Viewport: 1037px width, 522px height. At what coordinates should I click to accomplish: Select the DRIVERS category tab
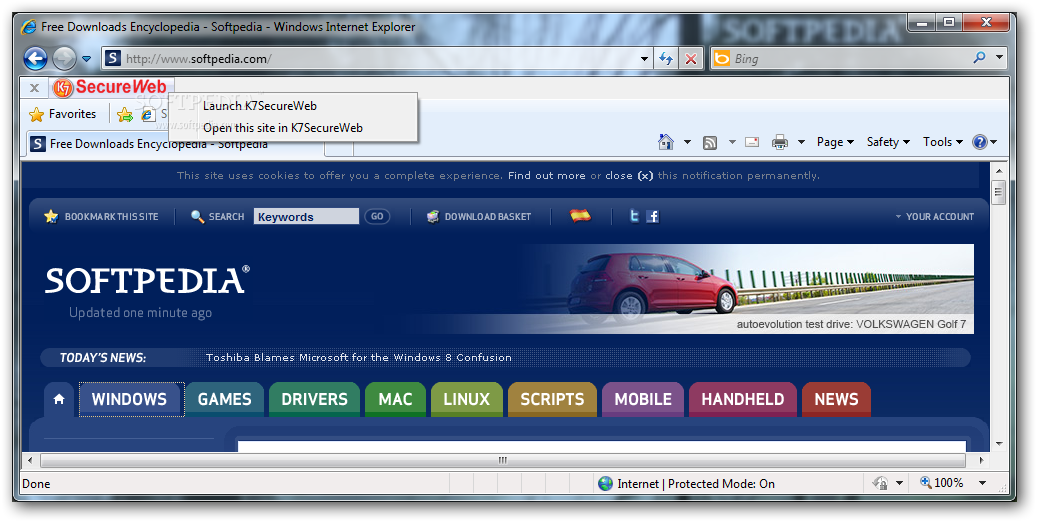point(314,399)
